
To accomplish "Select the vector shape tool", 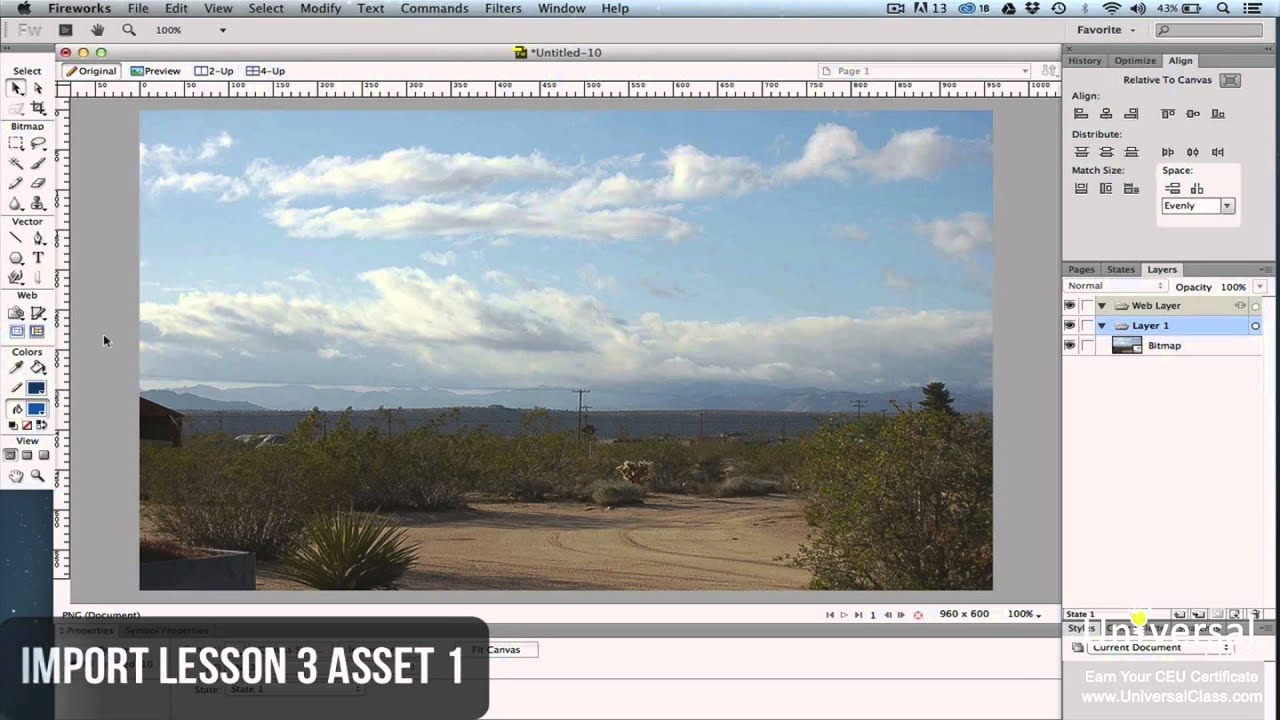I will pyautogui.click(x=16, y=258).
